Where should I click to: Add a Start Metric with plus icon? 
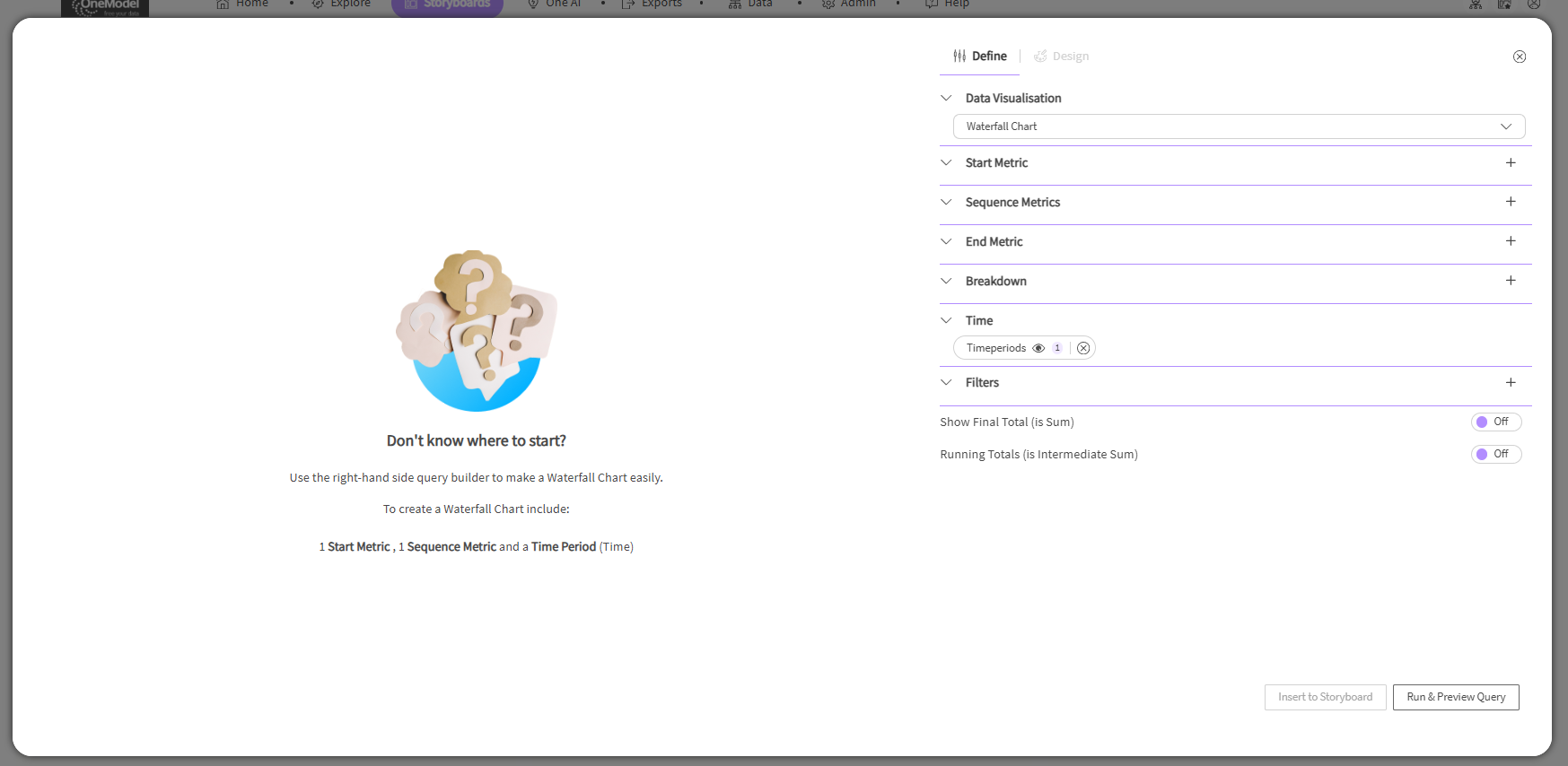tap(1511, 162)
